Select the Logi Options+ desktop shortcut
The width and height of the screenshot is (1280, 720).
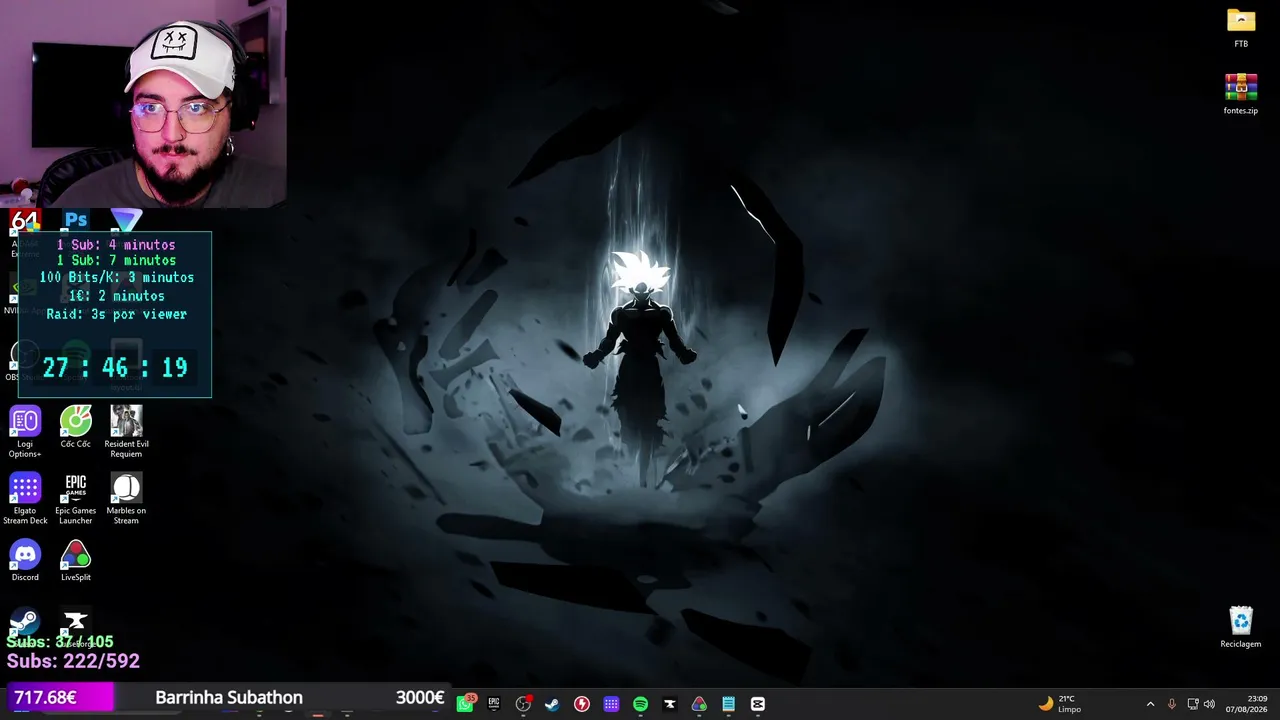point(25,431)
